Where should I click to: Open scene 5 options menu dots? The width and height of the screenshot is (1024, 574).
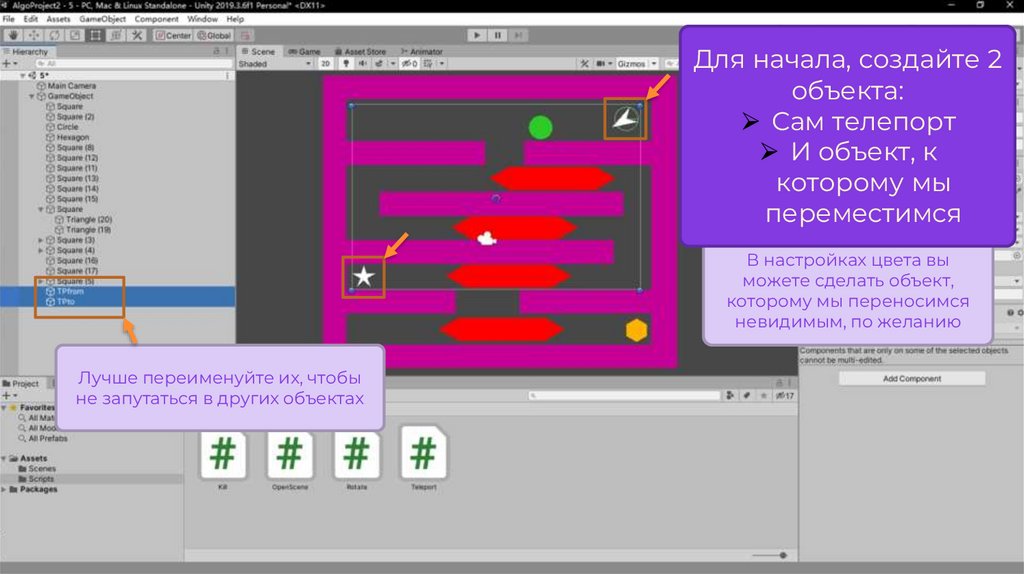(227, 76)
